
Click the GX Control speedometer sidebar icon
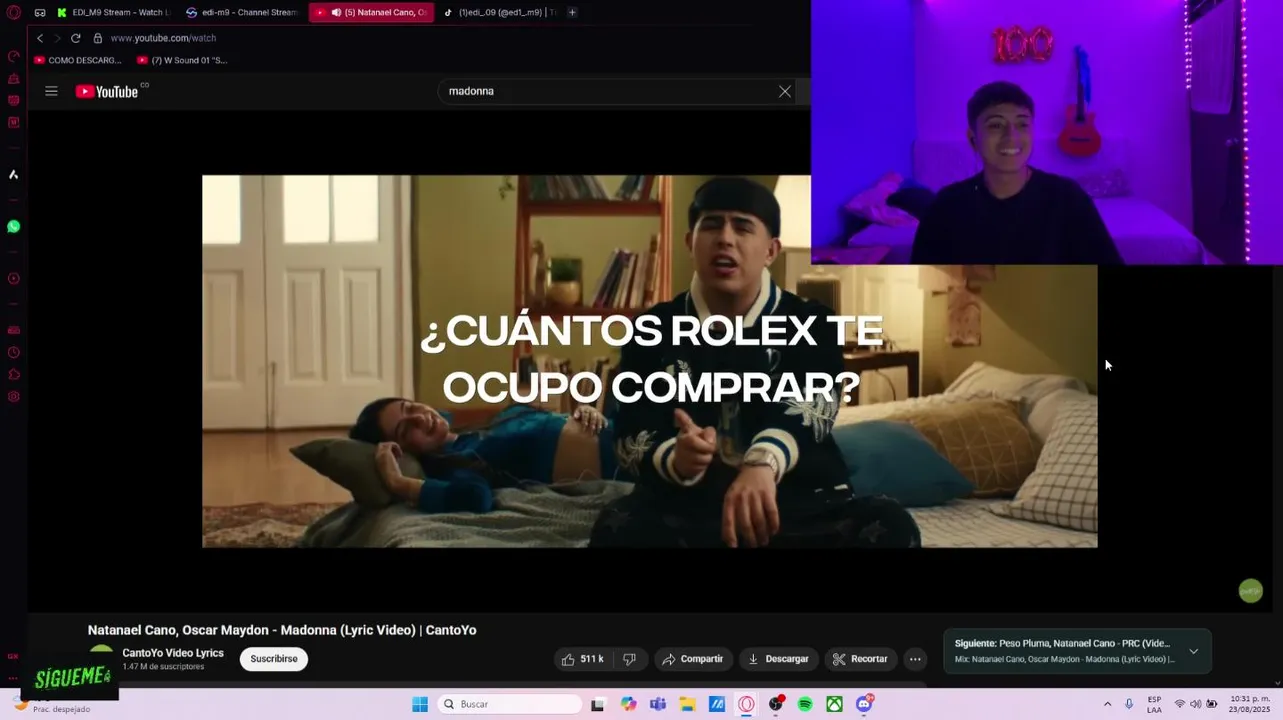click(x=13, y=56)
